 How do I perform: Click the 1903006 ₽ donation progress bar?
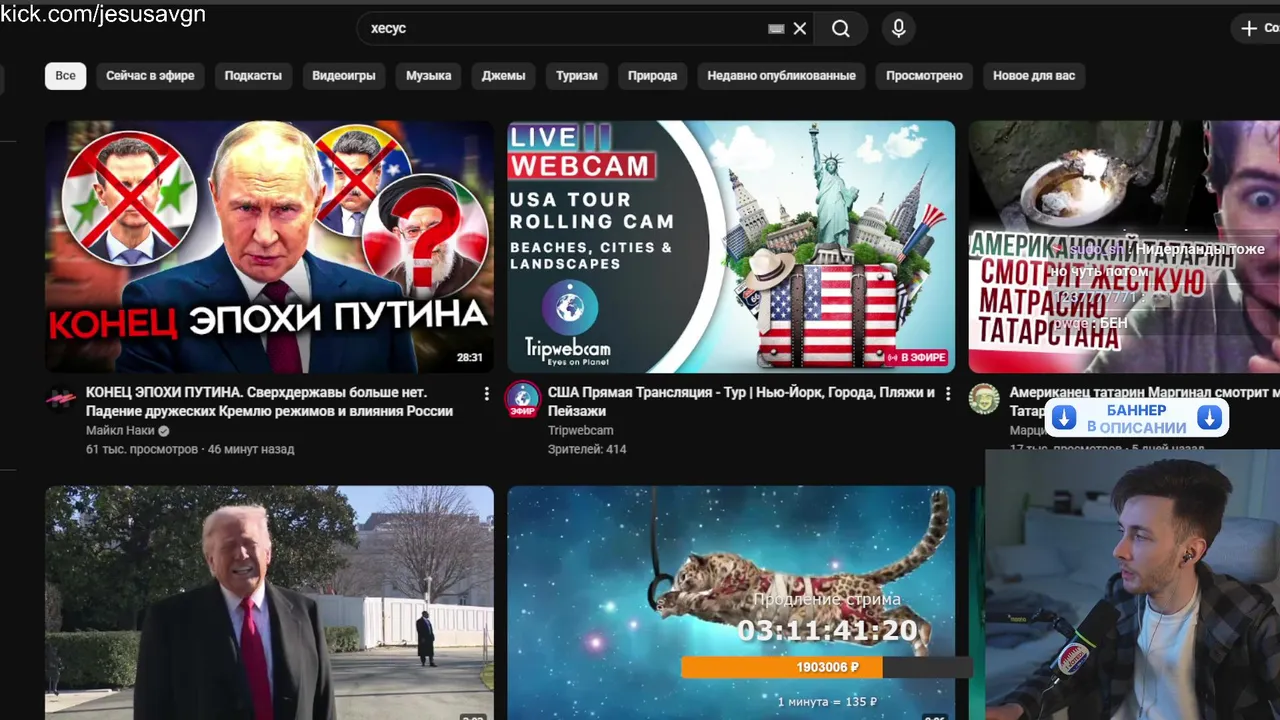[x=826, y=667]
